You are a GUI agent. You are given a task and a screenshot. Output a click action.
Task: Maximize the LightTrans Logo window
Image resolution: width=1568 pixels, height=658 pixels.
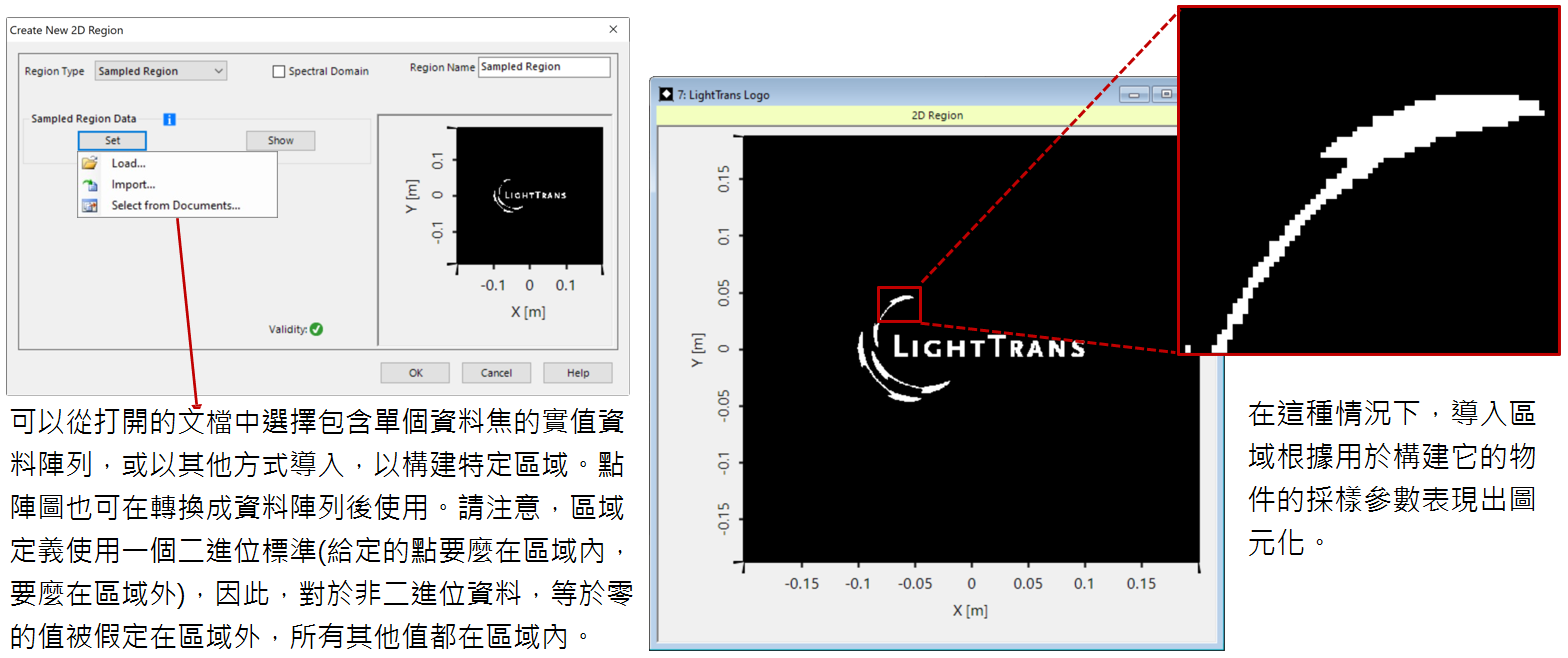[1166, 95]
